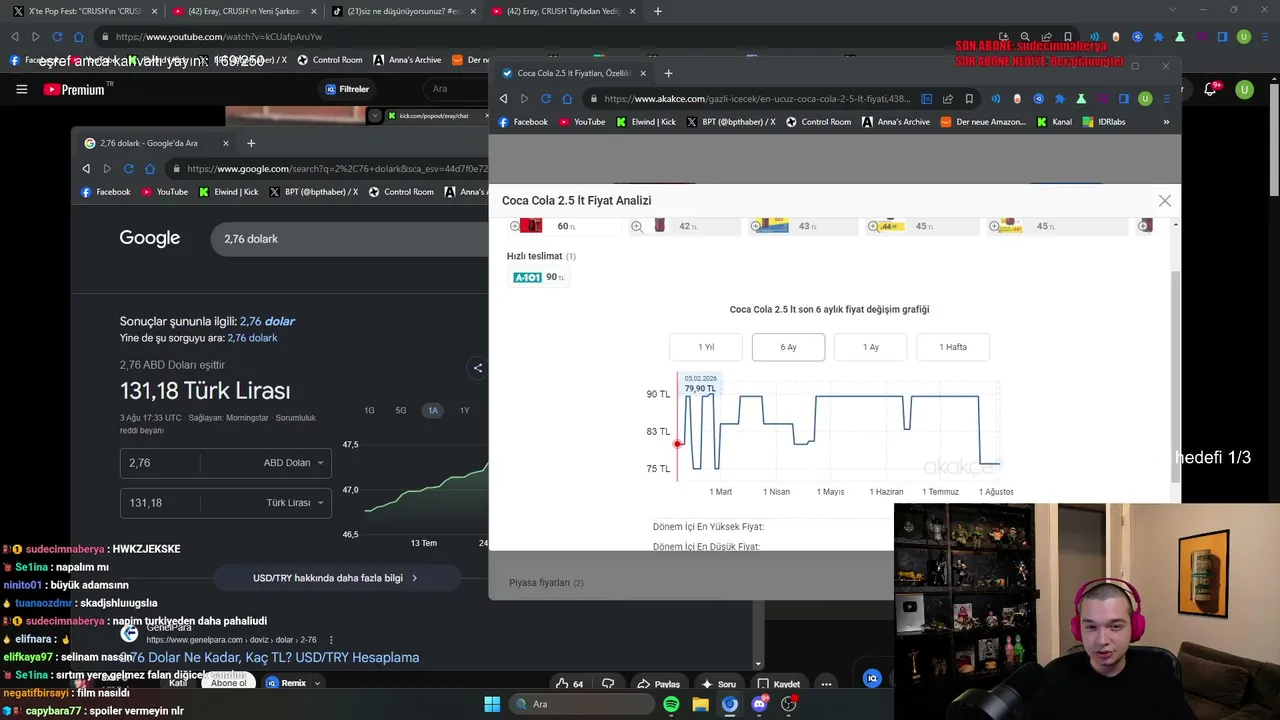Viewport: 1280px width, 720px height.
Task: Like the YouTube video
Action: point(570,684)
